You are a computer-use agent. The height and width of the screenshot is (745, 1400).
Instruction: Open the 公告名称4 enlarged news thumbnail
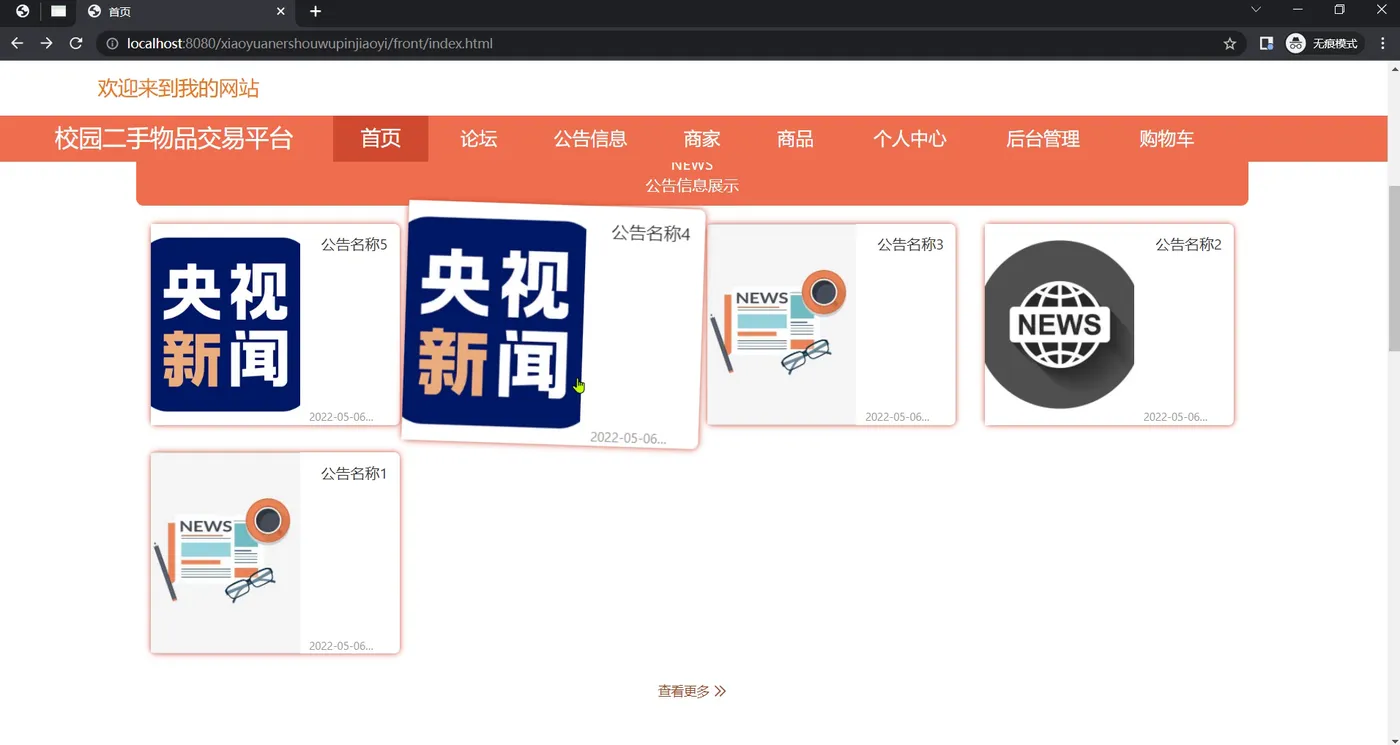pos(494,322)
